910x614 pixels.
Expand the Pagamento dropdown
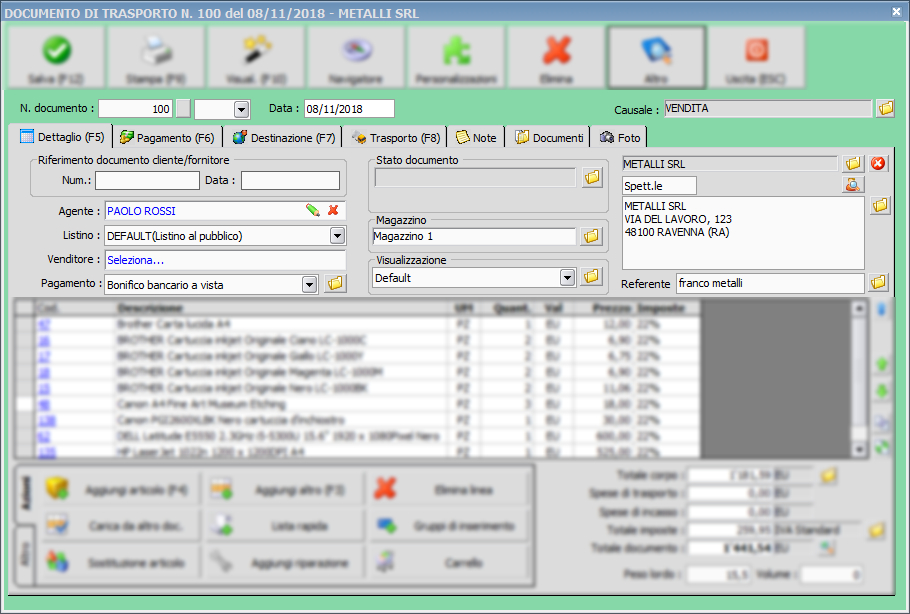click(x=309, y=284)
